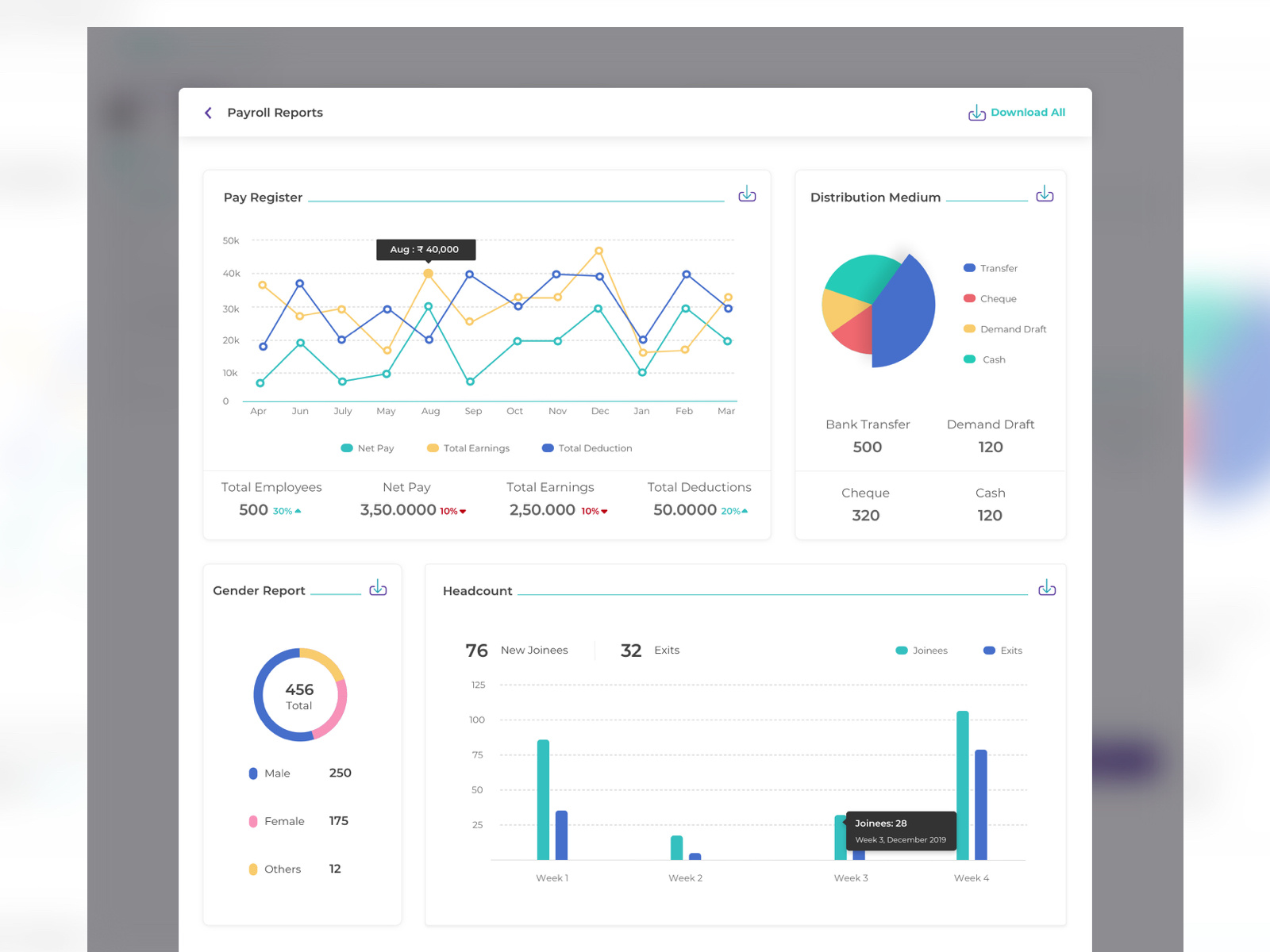The height and width of the screenshot is (952, 1270).
Task: Select the Male entry in Gender Report
Action: pyautogui.click(x=300, y=773)
